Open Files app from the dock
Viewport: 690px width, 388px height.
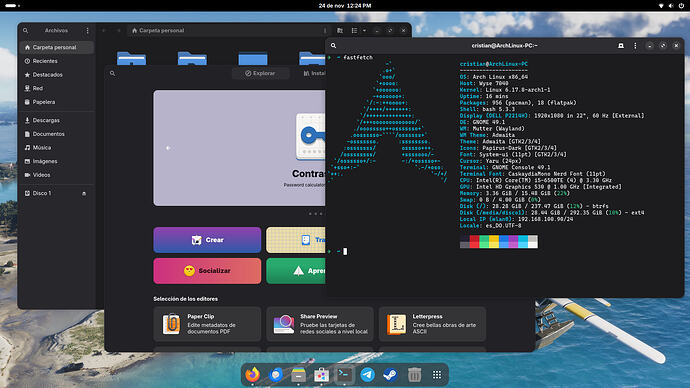tap(298, 374)
